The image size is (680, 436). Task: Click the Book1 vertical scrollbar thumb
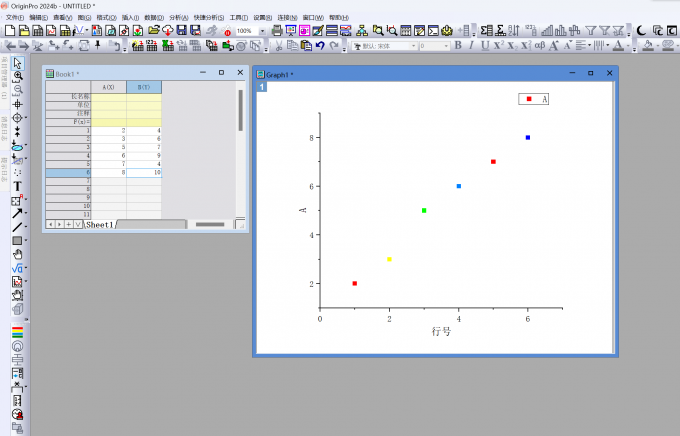(241, 110)
